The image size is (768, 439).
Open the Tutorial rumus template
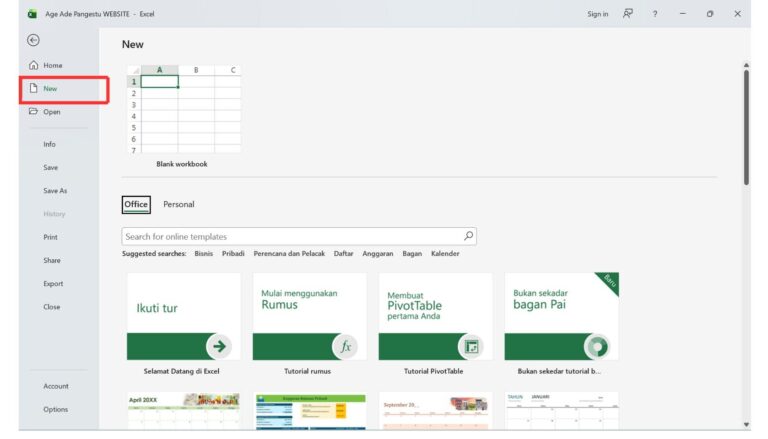point(309,317)
